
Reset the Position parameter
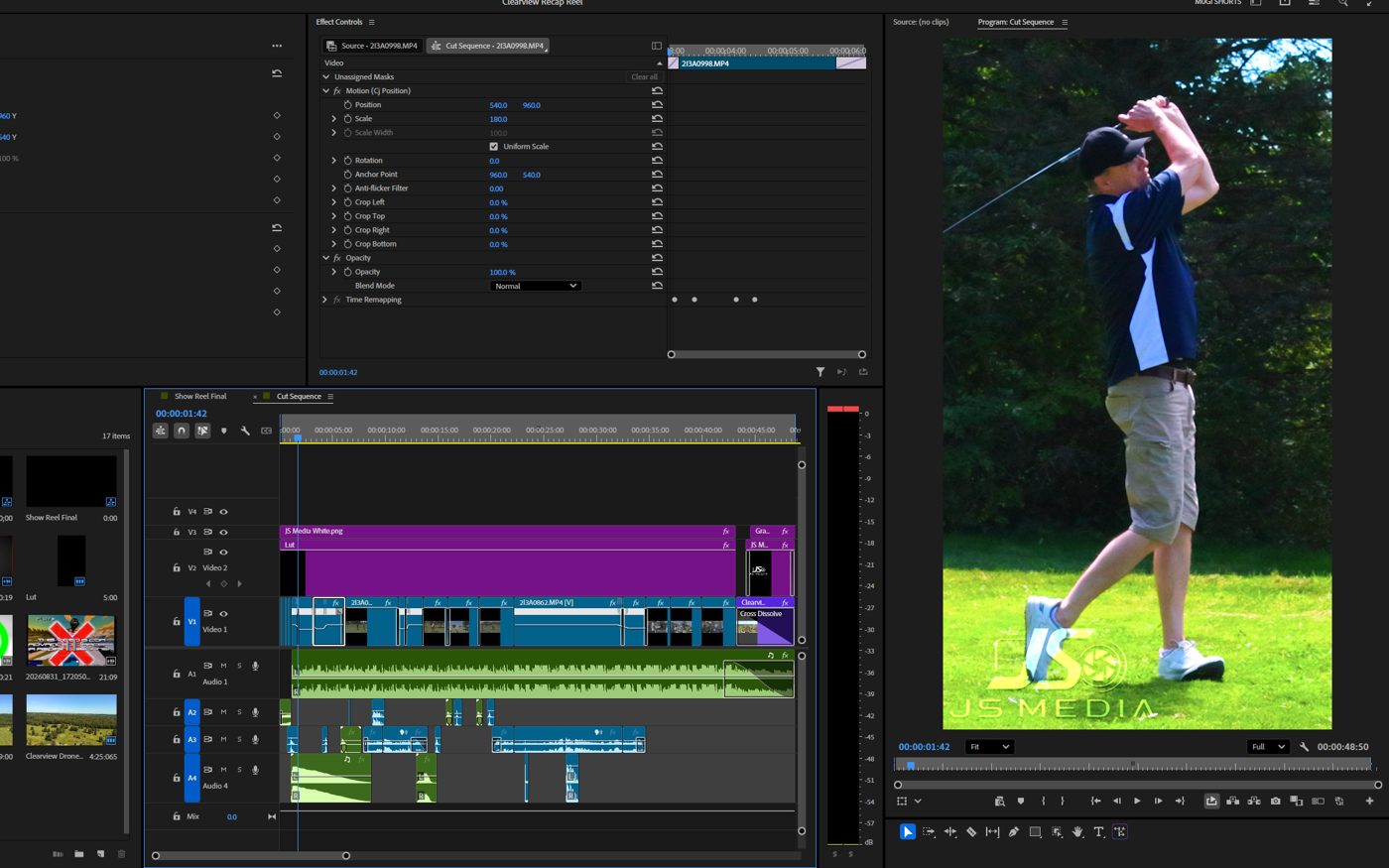click(657, 104)
